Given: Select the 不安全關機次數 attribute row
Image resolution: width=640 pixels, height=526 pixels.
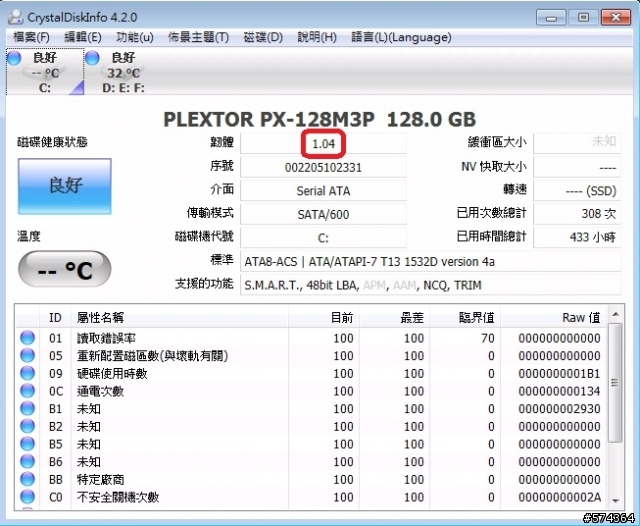Looking at the screenshot, I should tap(311, 497).
